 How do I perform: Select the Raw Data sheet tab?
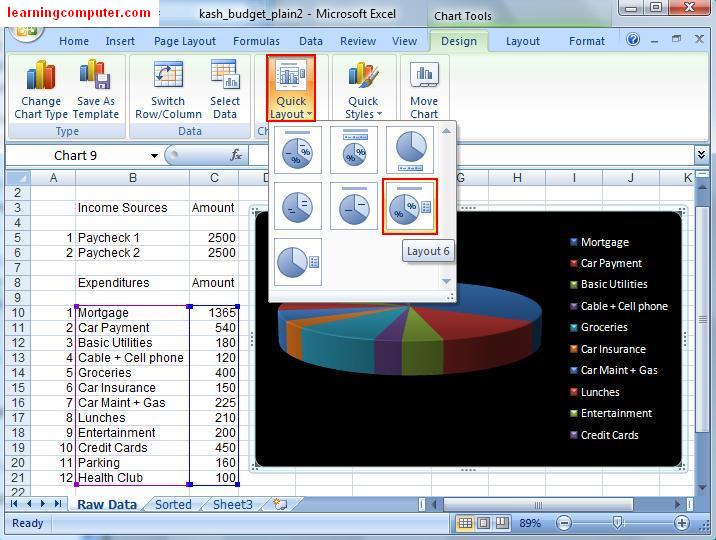107,504
